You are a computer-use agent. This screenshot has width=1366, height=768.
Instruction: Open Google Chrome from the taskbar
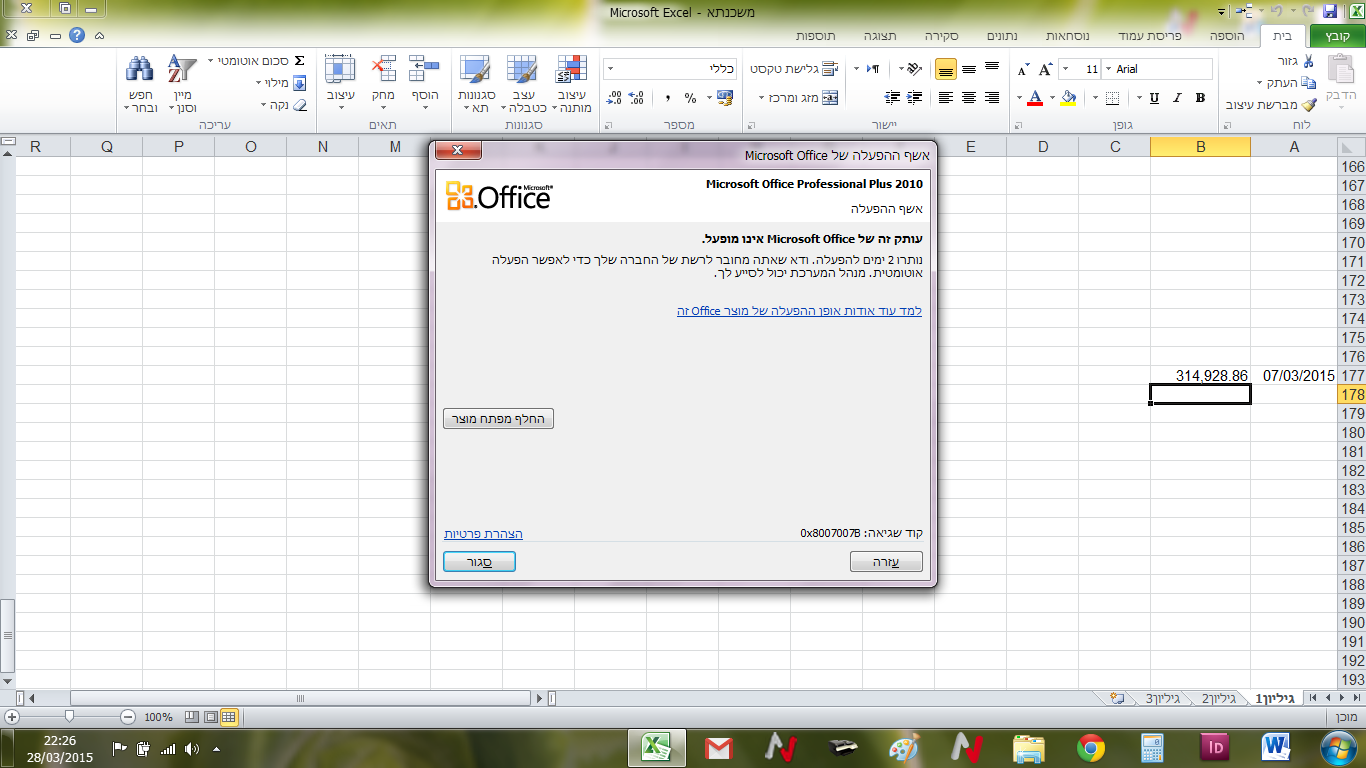[1091, 748]
